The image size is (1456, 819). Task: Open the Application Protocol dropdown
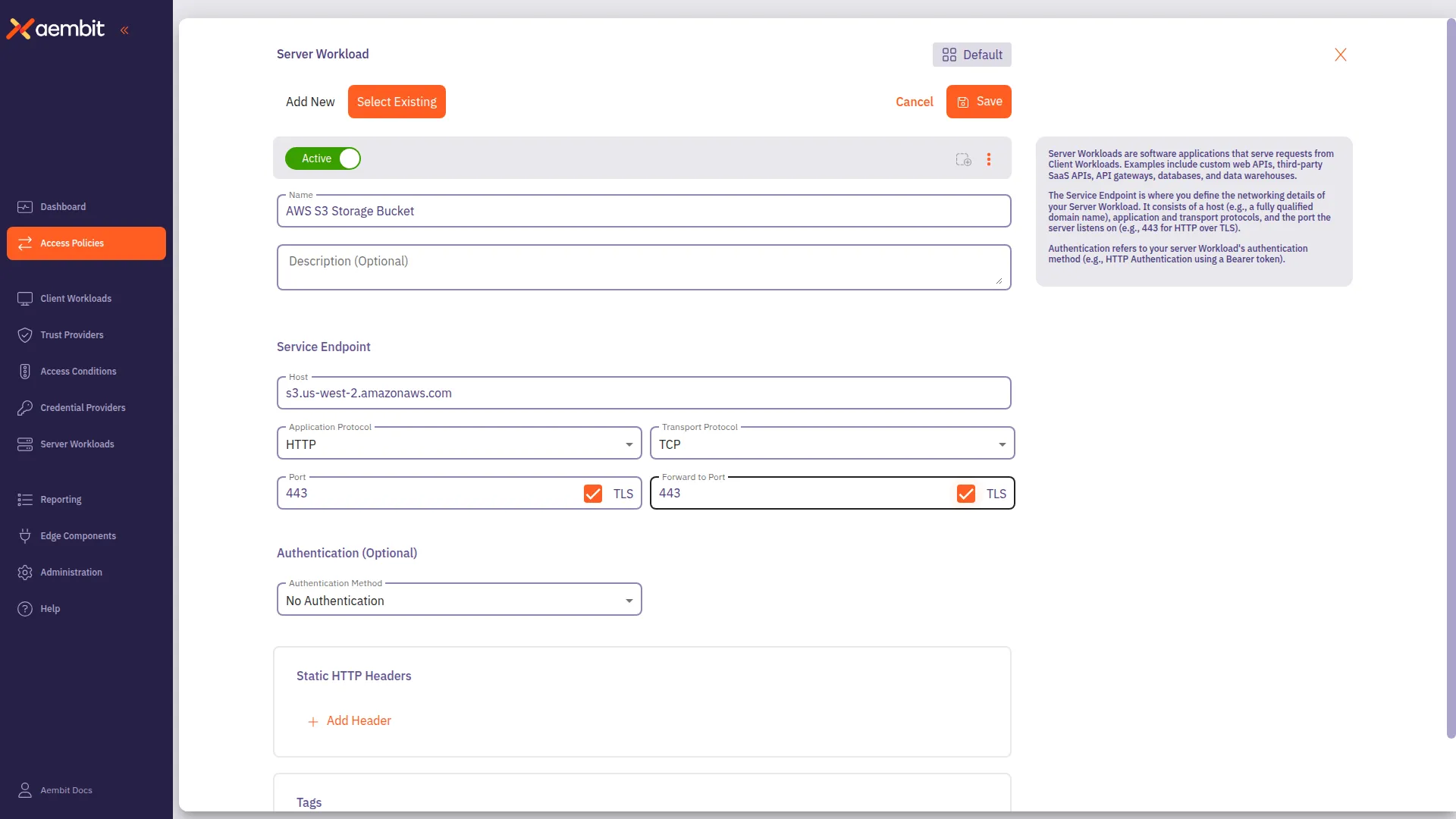pyautogui.click(x=460, y=444)
